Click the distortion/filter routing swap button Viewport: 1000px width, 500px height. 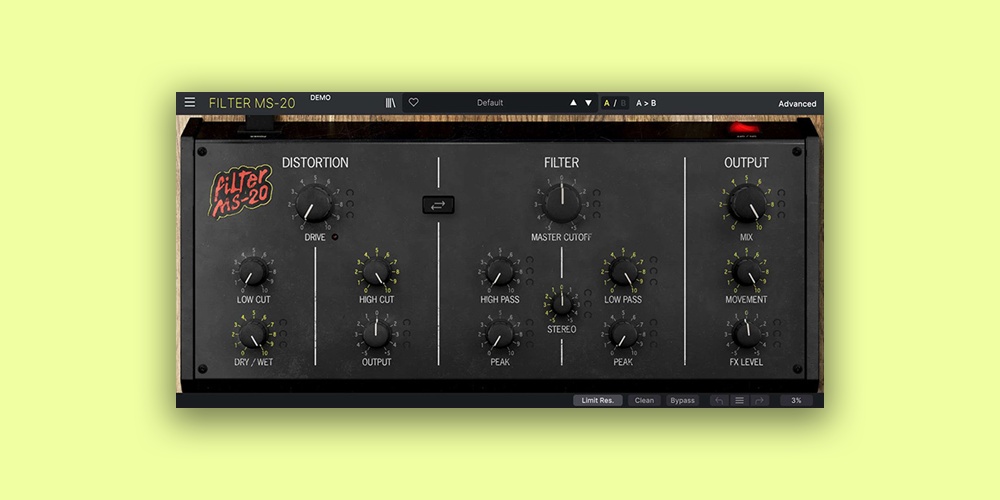click(438, 205)
